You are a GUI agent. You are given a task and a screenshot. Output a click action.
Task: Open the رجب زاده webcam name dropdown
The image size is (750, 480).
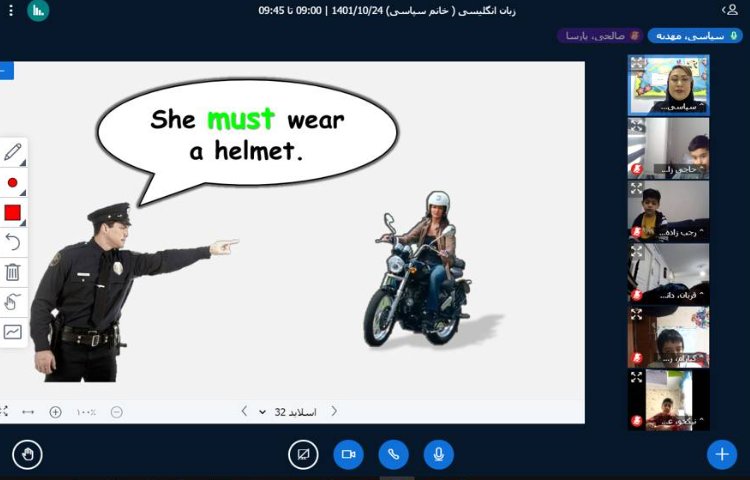point(681,232)
